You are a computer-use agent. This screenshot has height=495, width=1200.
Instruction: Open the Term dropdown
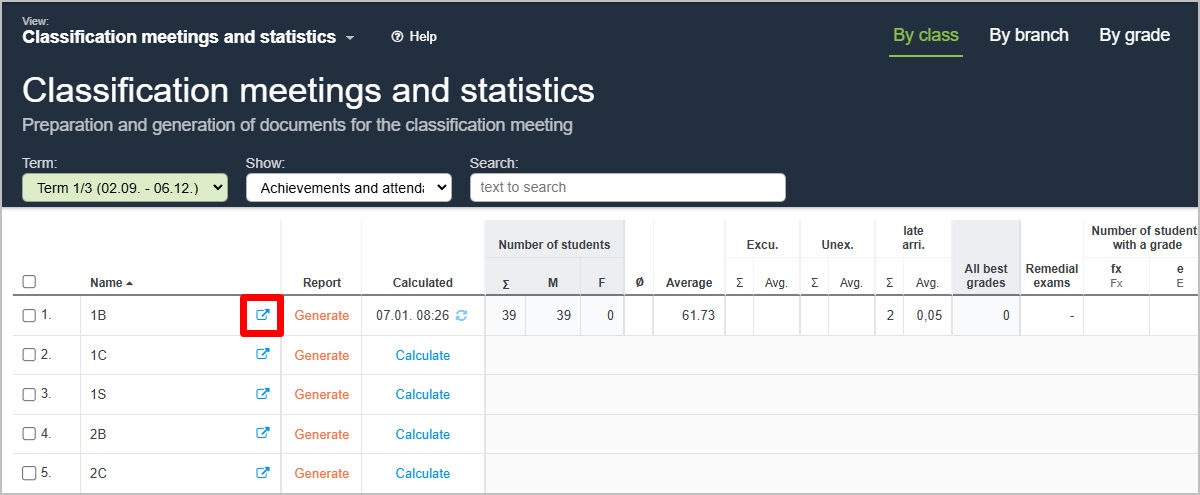(x=125, y=188)
